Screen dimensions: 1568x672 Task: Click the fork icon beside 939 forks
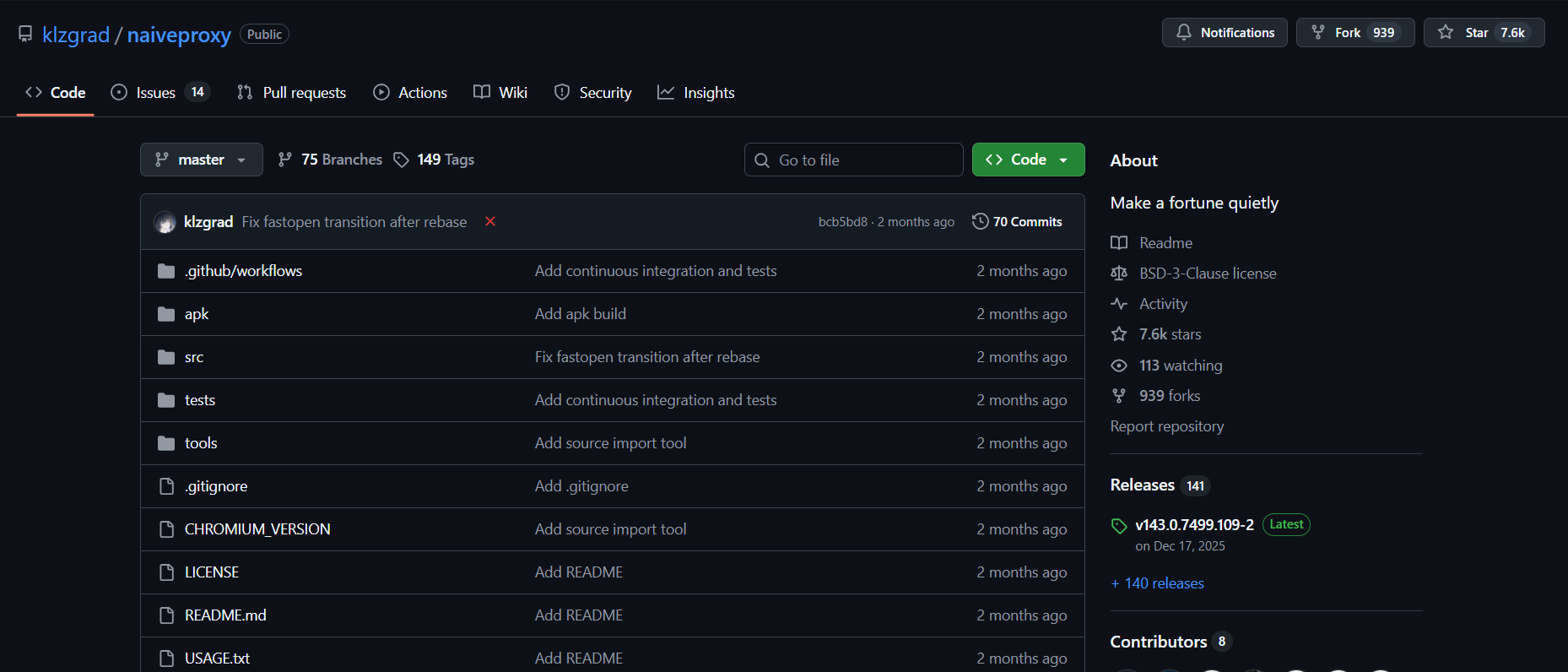tap(1119, 396)
